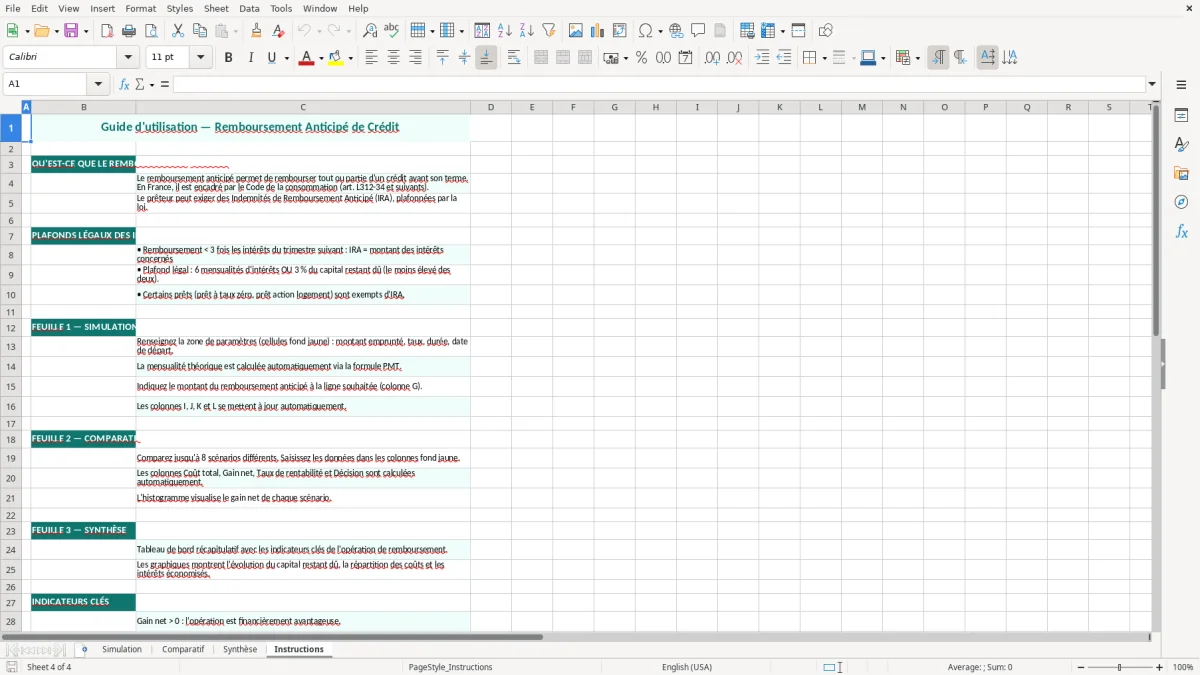Toggle Underline formatting
Viewport: 1200px width, 675px height.
[x=271, y=58]
